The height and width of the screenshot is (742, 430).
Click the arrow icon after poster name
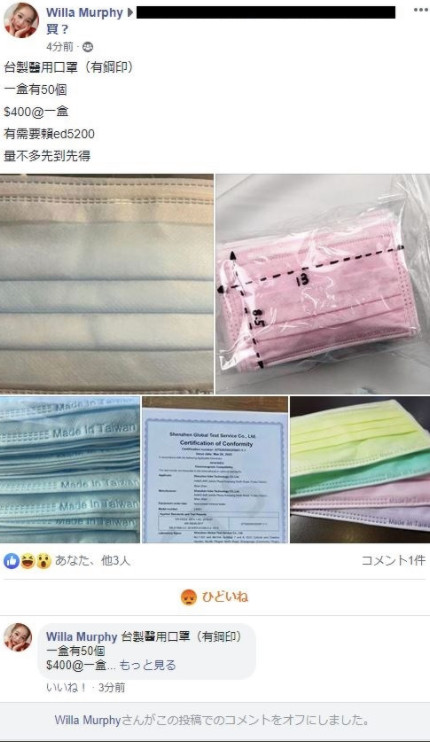[131, 13]
